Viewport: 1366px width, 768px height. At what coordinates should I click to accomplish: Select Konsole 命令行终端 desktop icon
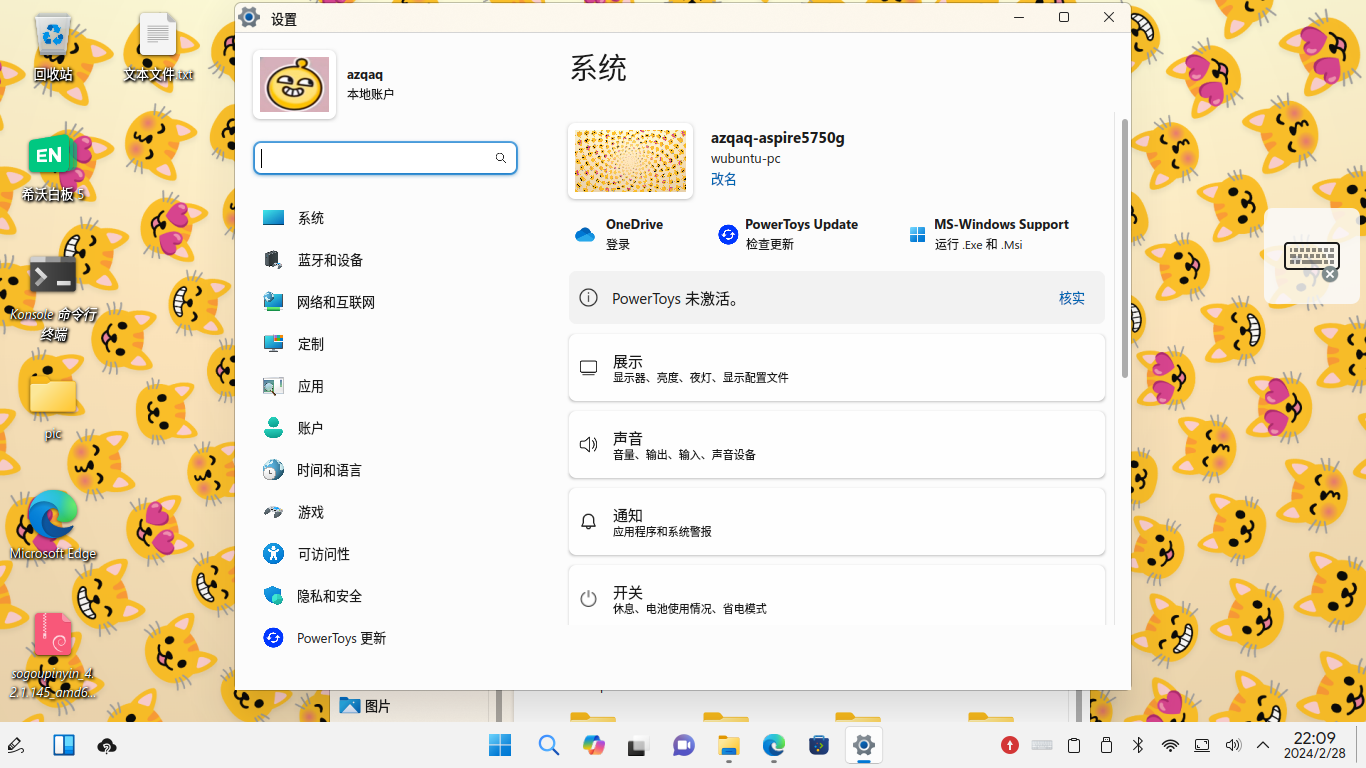click(53, 298)
